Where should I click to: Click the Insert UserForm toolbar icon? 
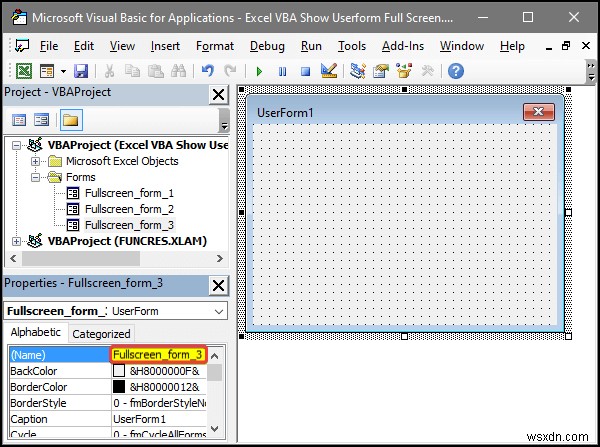point(47,71)
